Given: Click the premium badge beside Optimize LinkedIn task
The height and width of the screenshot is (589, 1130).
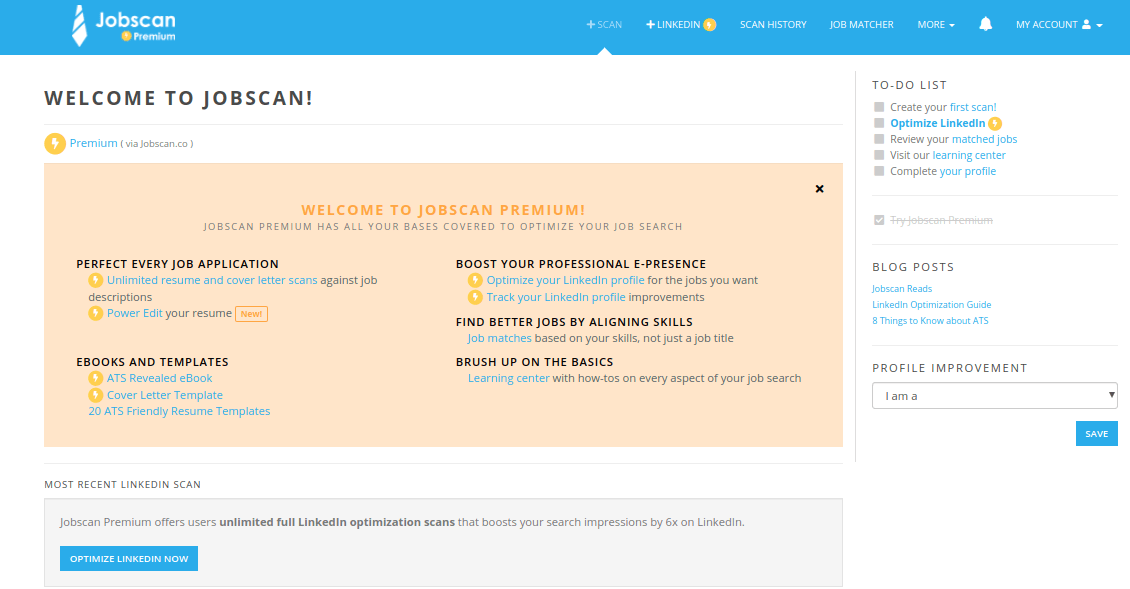Looking at the screenshot, I should [x=996, y=122].
